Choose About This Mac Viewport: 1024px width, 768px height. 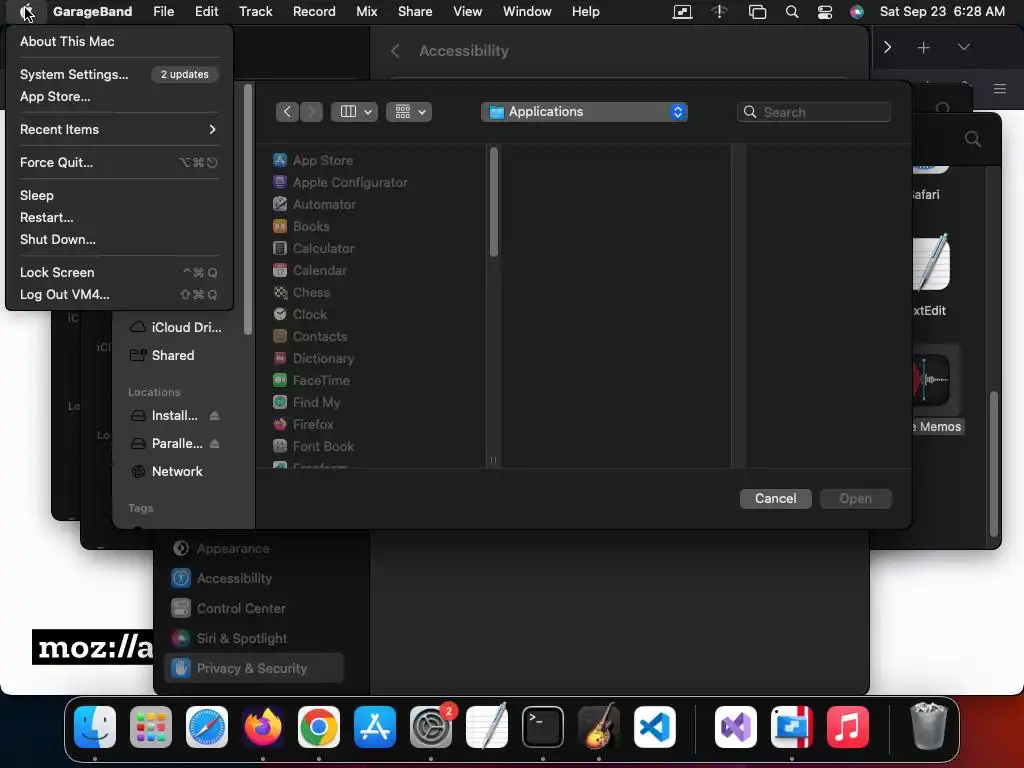click(119, 41)
